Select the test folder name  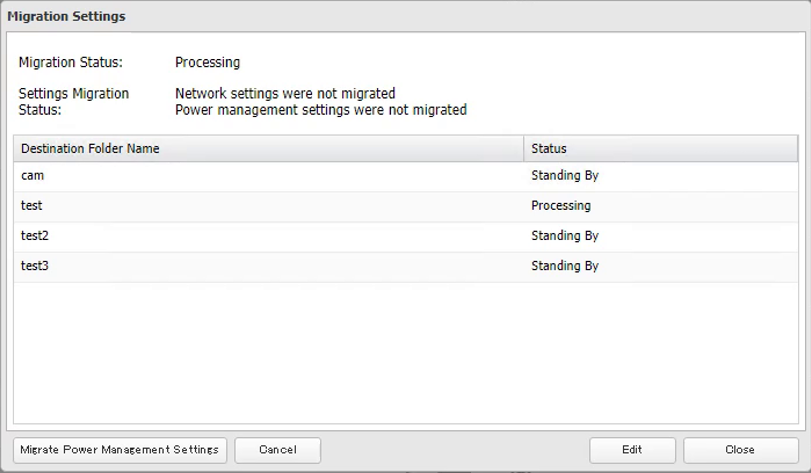(x=32, y=206)
